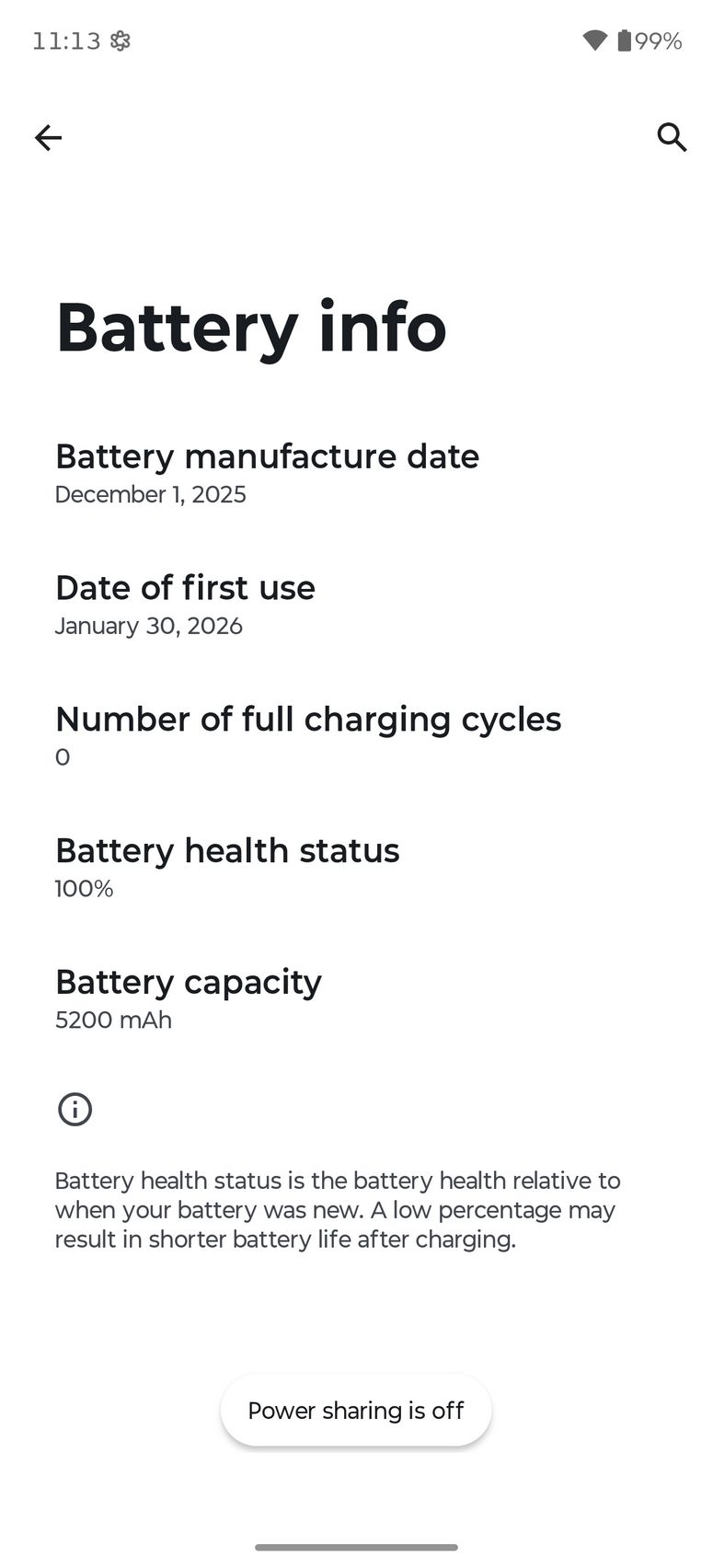713x1568 pixels.
Task: Tap the 100% battery health value
Action: click(84, 889)
